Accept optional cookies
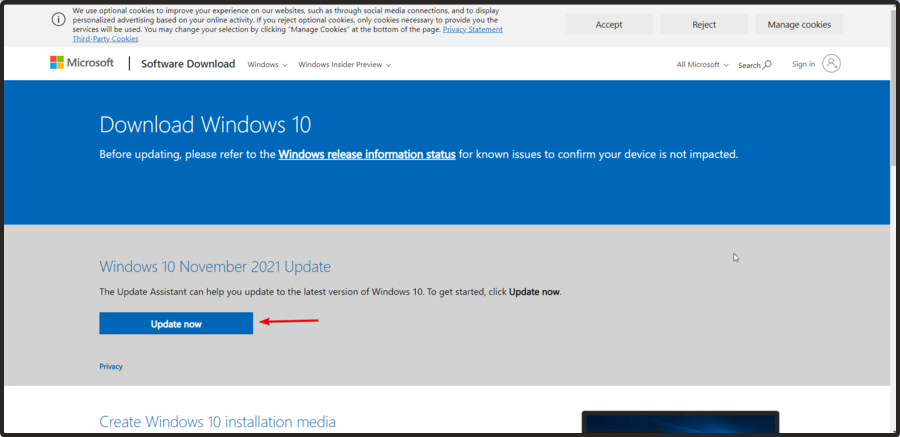 pyautogui.click(x=609, y=24)
